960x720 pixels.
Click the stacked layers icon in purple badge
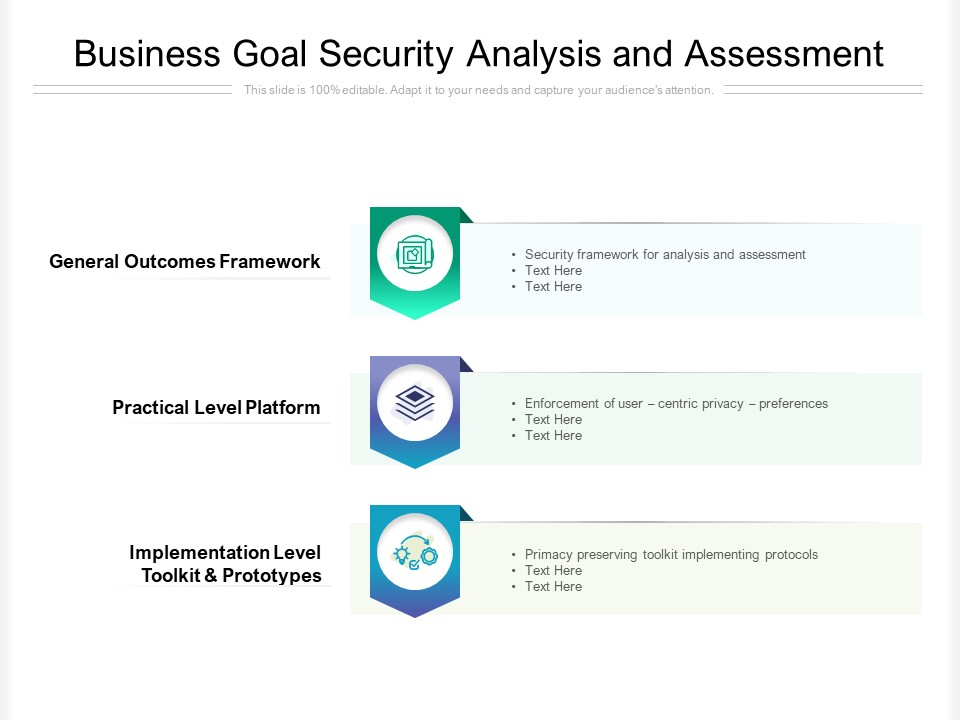click(415, 402)
